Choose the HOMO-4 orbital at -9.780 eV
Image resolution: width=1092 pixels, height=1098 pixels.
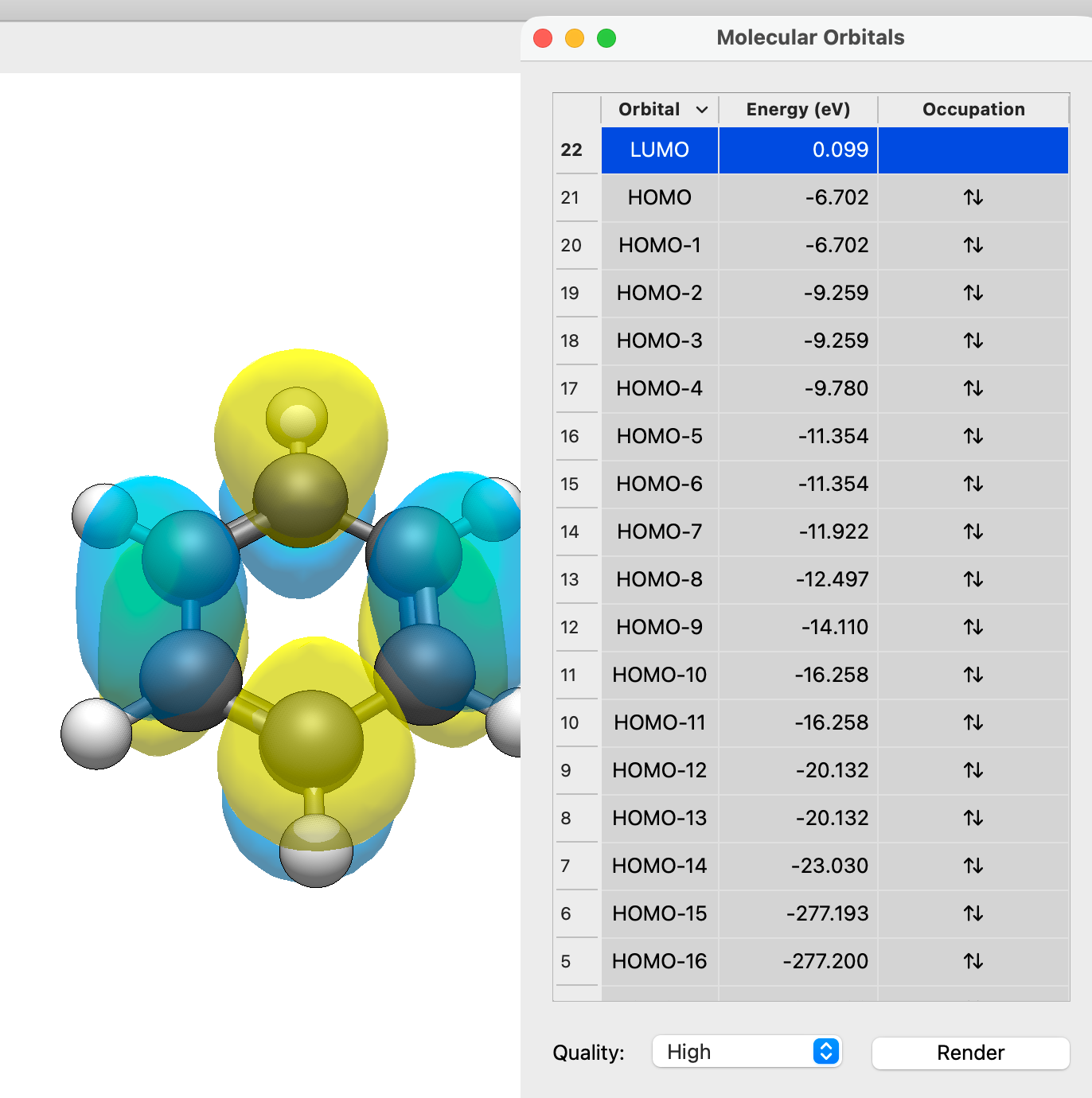[x=659, y=388]
